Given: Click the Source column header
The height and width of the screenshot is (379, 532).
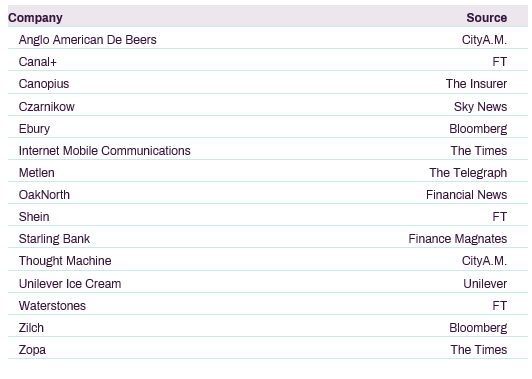Looking at the screenshot, I should tap(487, 18).
